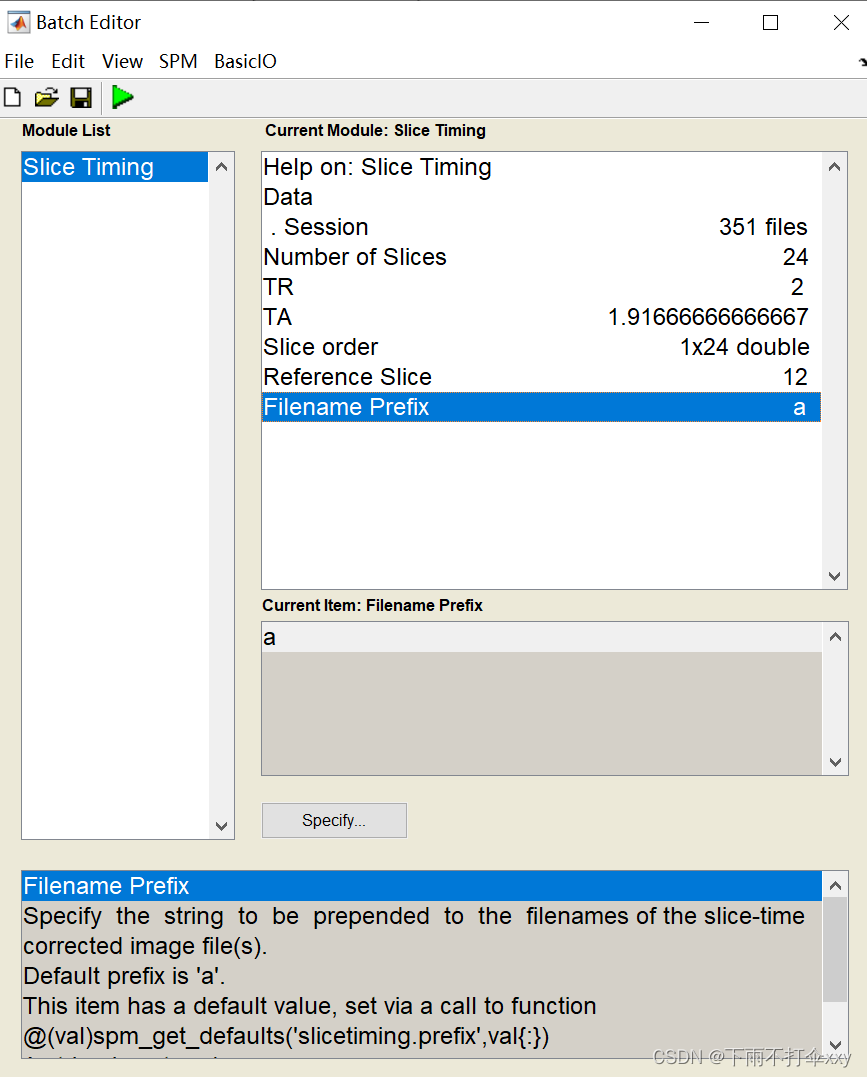This screenshot has width=867, height=1077.
Task: Select the Session 351 files row
Action: pos(541,227)
